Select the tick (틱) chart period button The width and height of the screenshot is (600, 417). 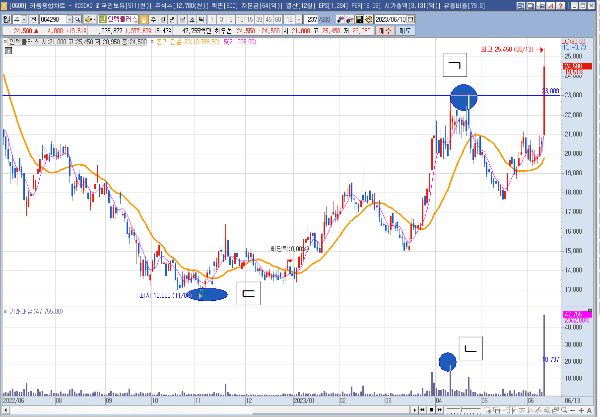201,19
